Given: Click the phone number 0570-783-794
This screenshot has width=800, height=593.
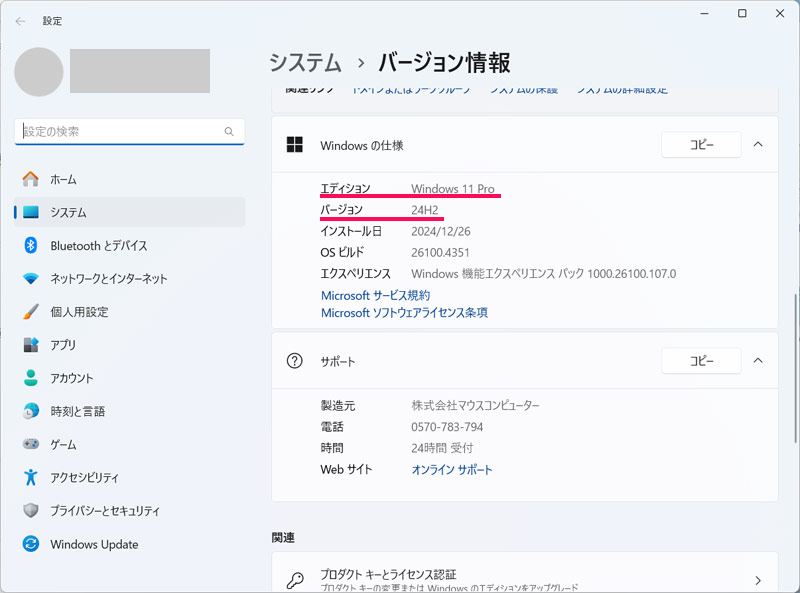Looking at the screenshot, I should [x=447, y=427].
